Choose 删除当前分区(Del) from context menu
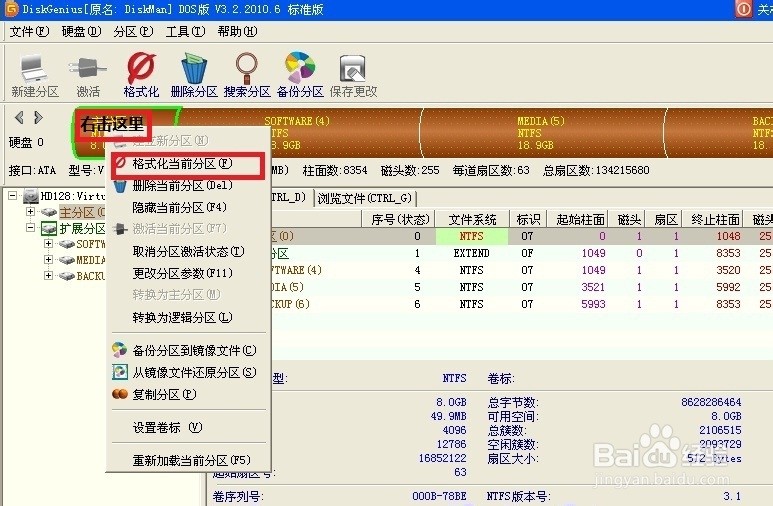The image size is (773, 506). coord(188,186)
